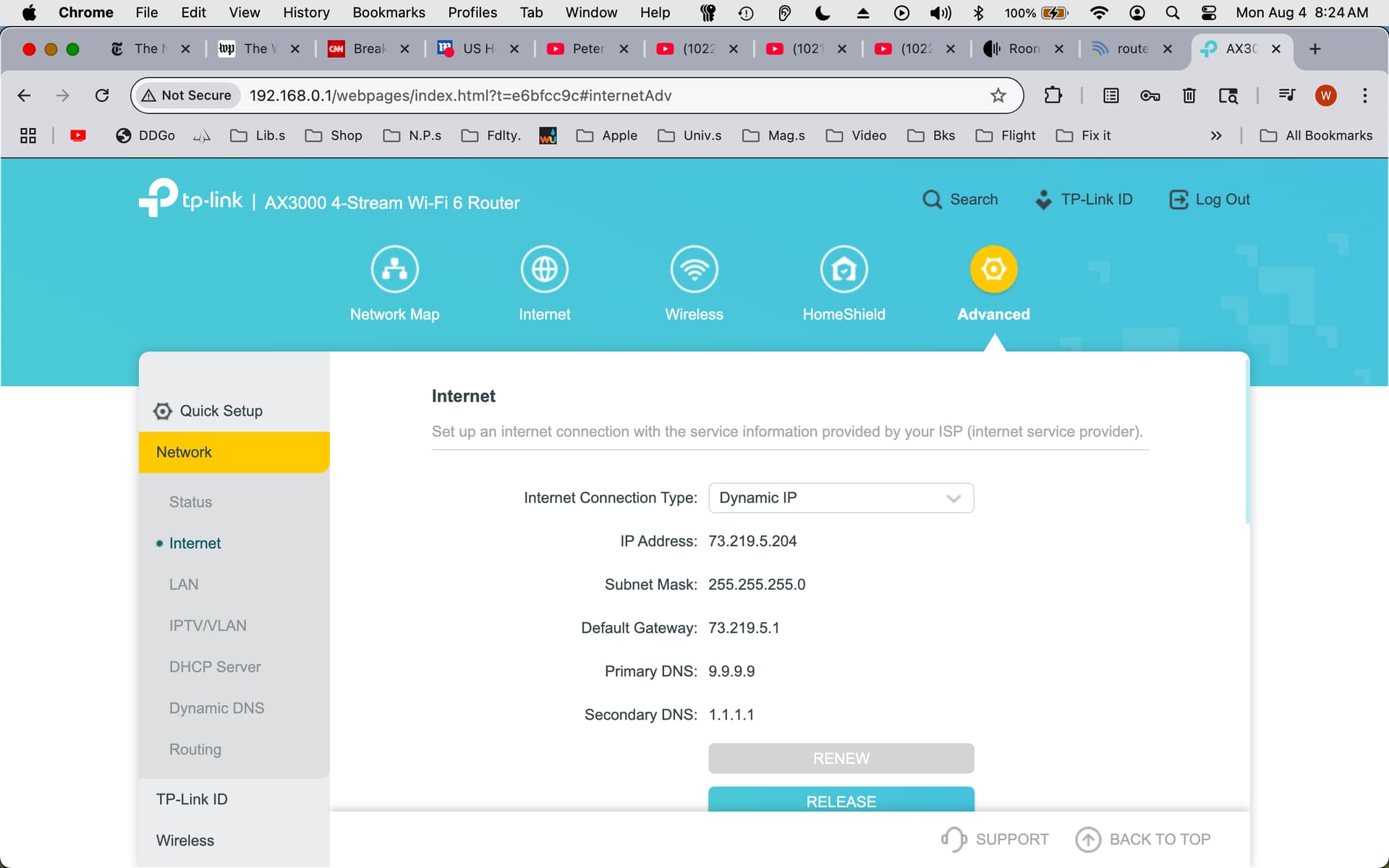
Task: Open Status under Network
Action: pyautogui.click(x=190, y=502)
